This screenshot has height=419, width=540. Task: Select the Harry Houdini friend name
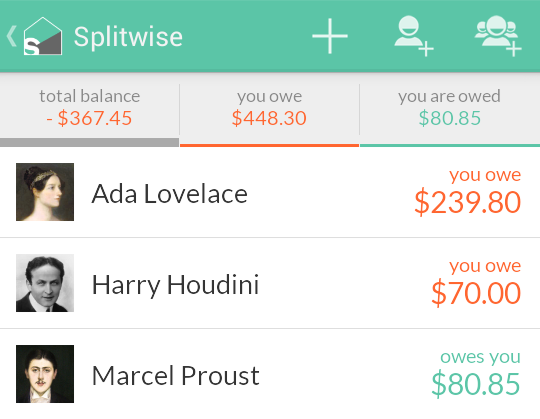click(175, 285)
